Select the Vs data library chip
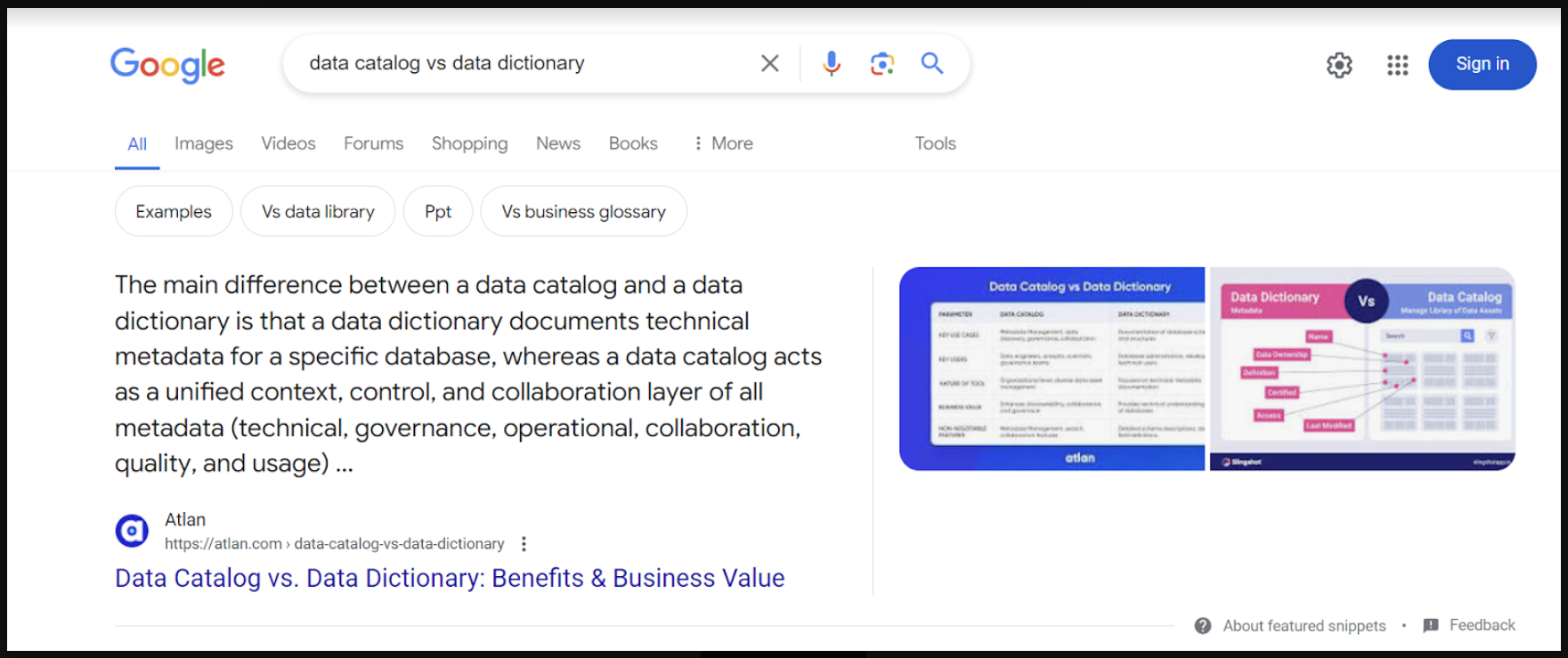 click(x=318, y=211)
